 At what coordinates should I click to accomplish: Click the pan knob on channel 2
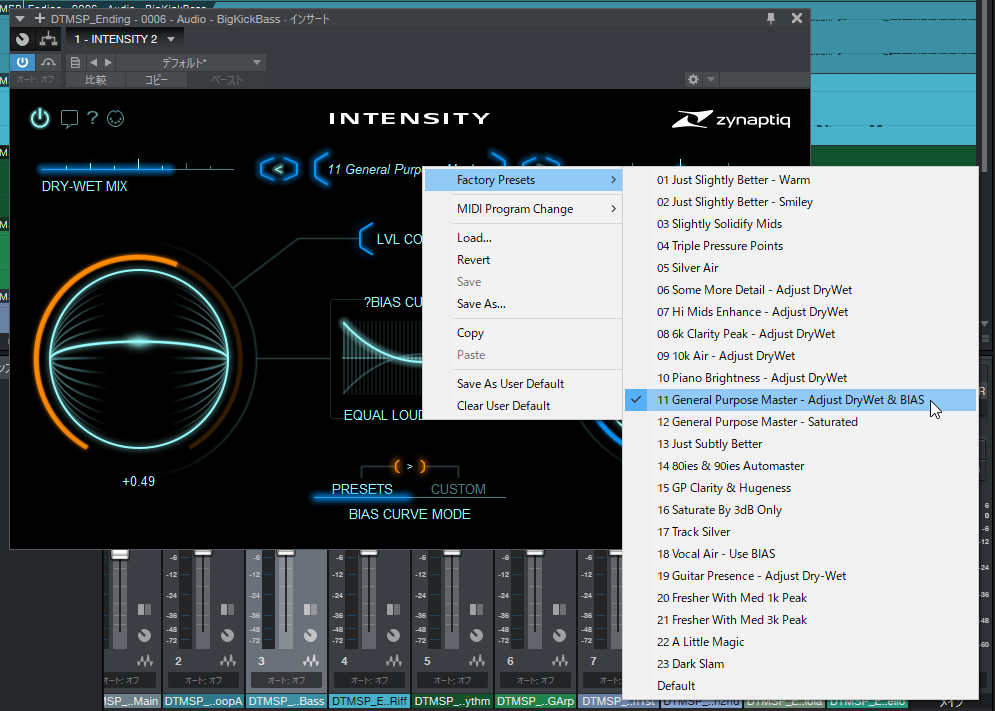tap(227, 635)
